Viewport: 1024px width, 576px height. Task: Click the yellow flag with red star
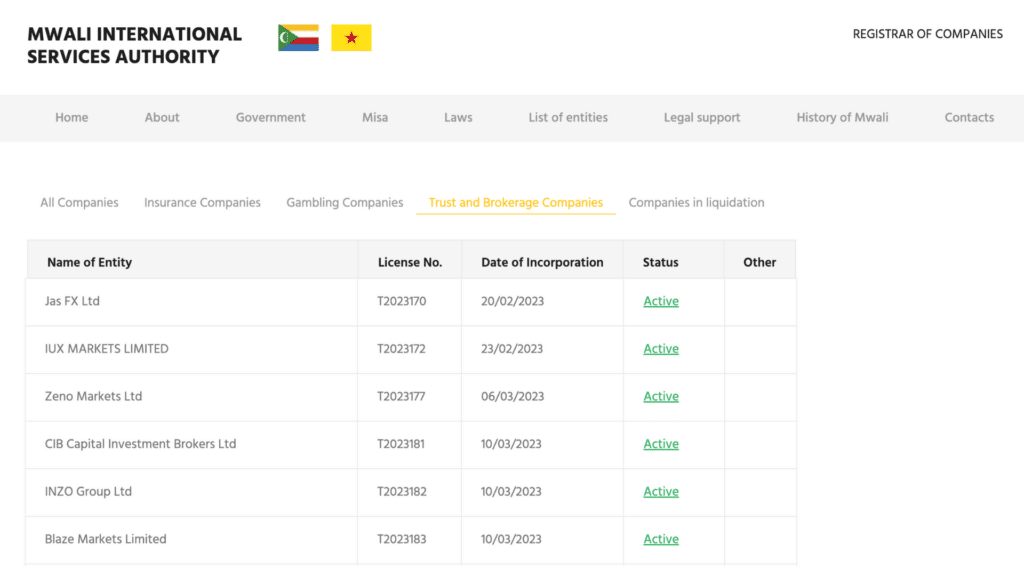(x=351, y=38)
